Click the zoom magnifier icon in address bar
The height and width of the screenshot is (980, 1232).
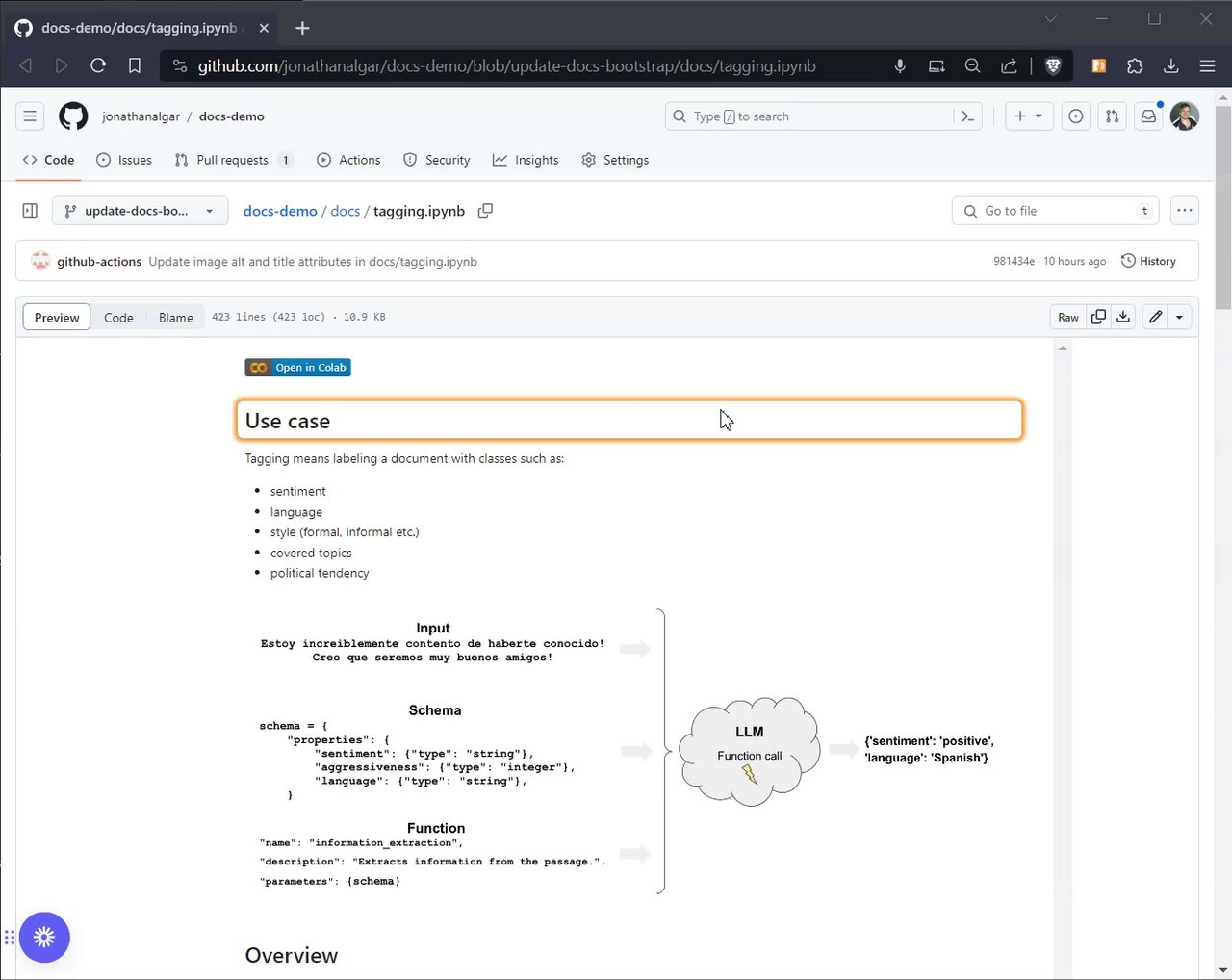pyautogui.click(x=973, y=66)
